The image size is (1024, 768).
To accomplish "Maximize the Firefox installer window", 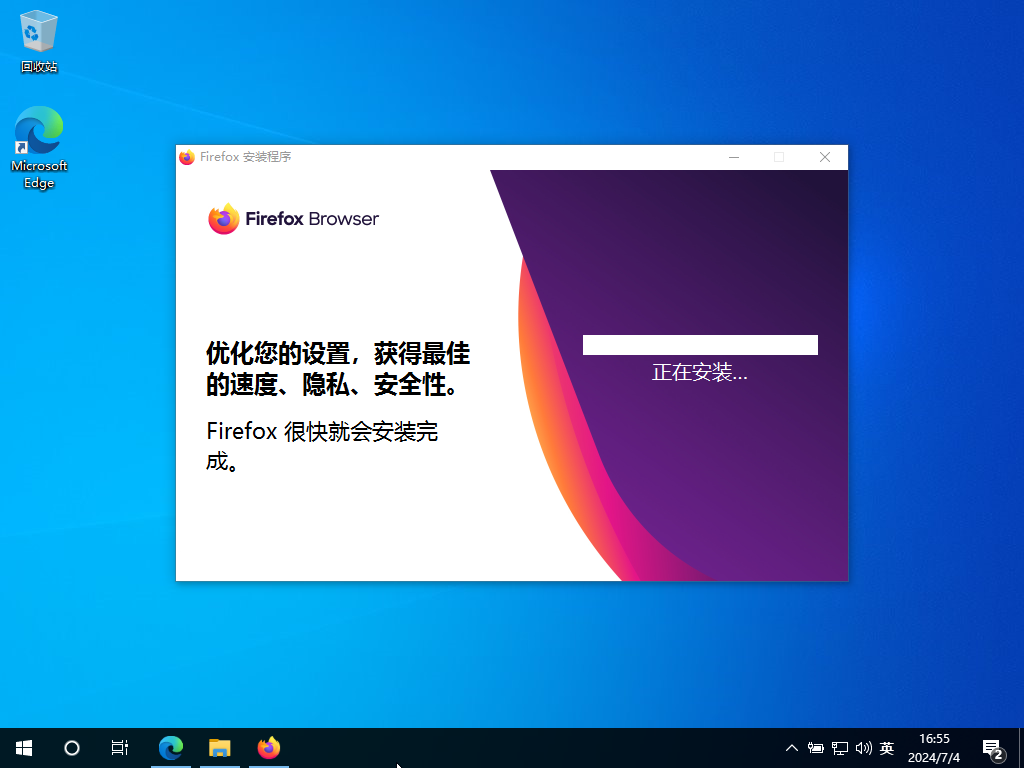I will tap(779, 157).
